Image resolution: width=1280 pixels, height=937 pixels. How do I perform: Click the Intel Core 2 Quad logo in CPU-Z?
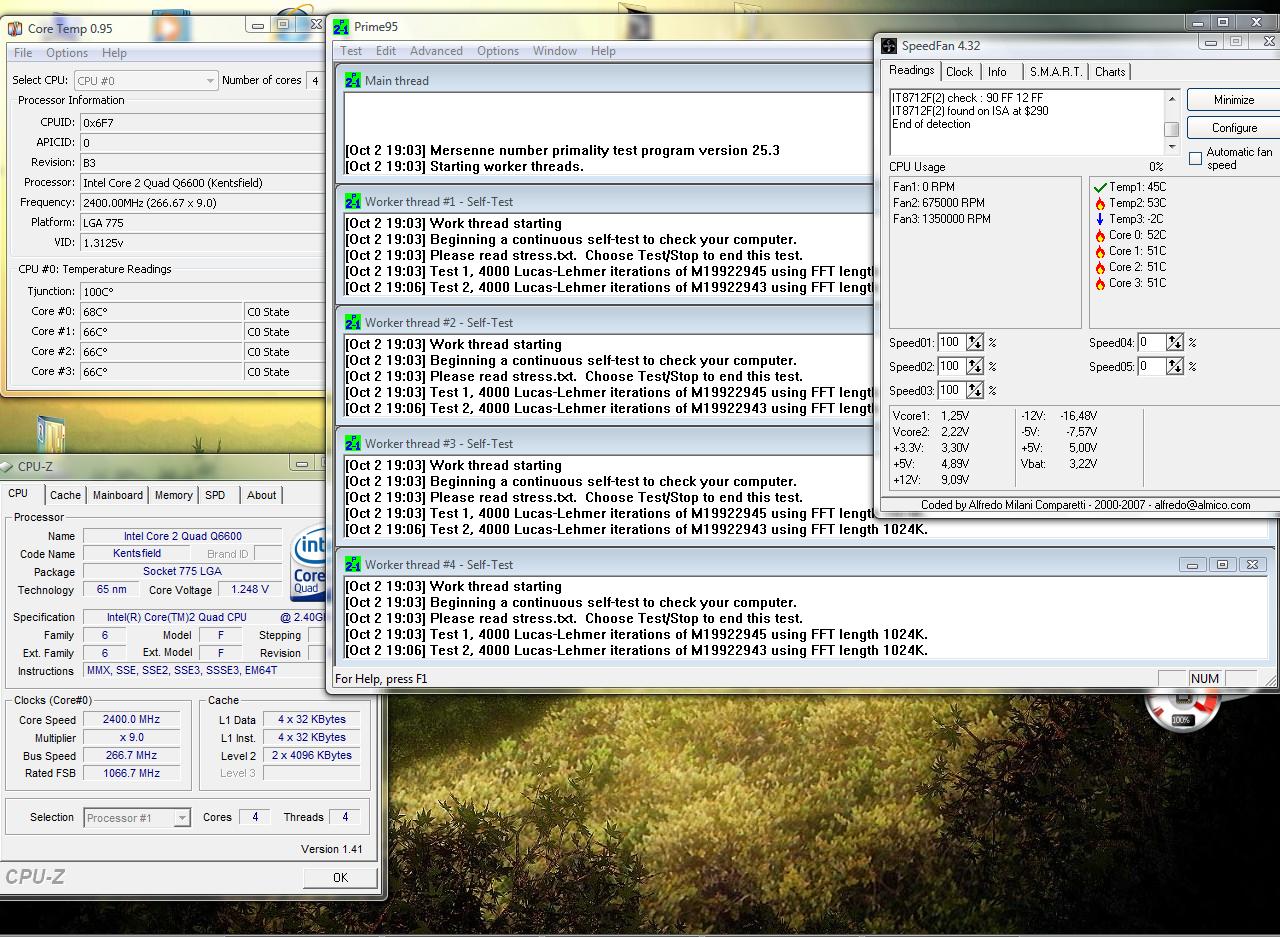click(308, 564)
